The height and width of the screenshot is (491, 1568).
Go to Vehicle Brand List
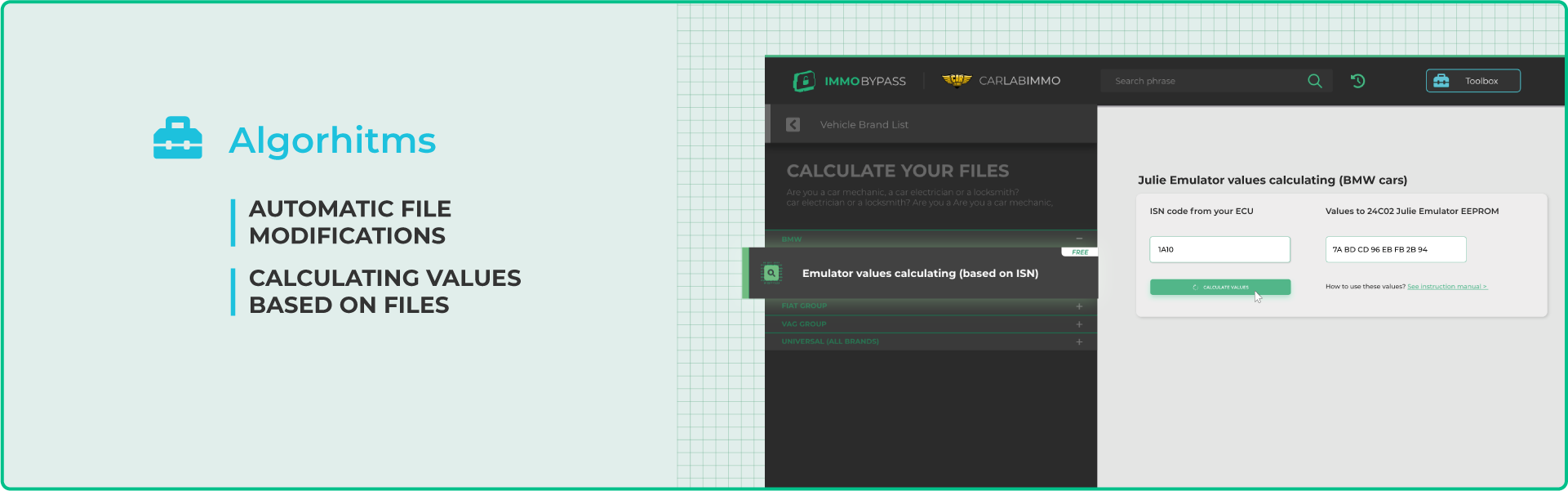[864, 125]
